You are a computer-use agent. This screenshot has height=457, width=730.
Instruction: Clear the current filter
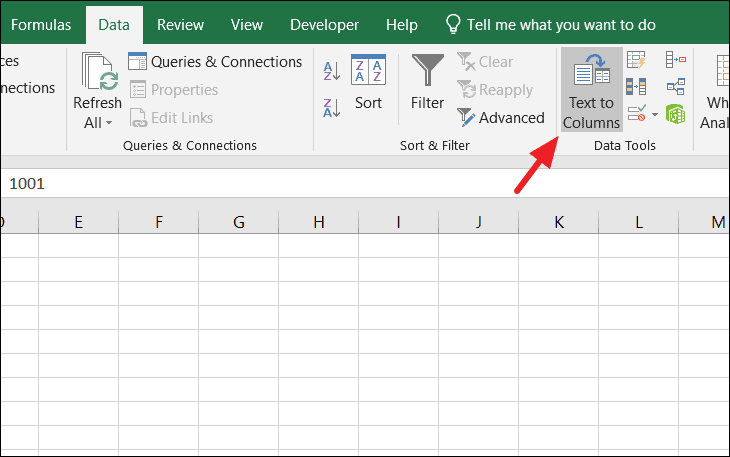(485, 61)
